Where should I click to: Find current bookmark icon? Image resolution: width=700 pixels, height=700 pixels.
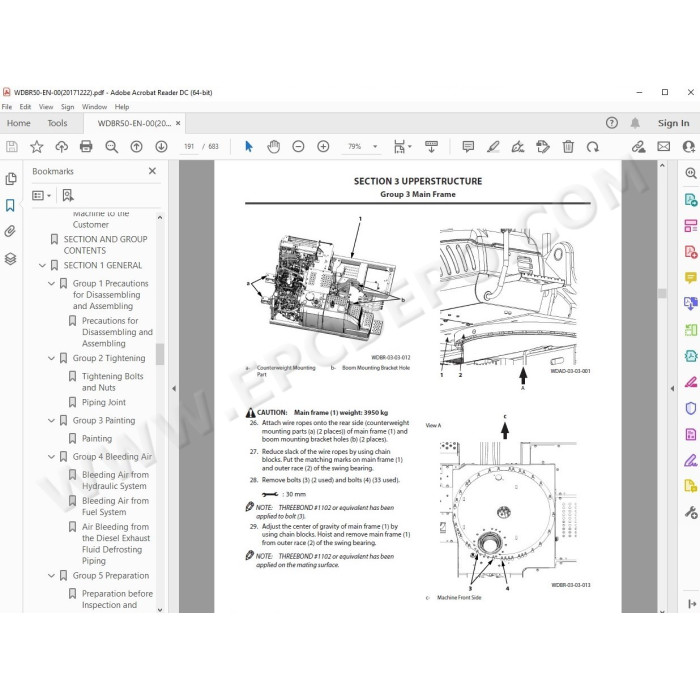coord(68,196)
